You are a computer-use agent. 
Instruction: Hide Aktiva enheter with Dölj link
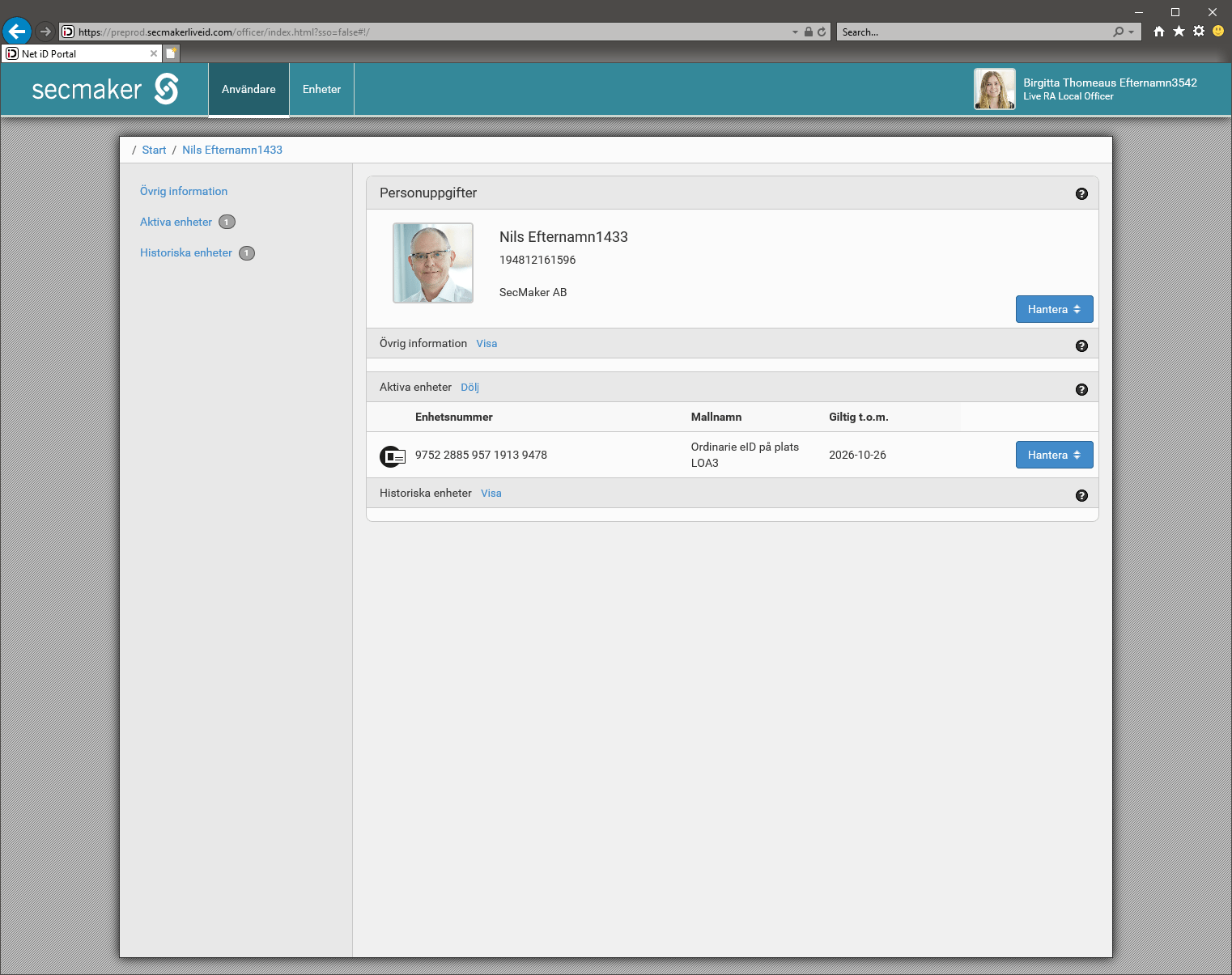pos(469,388)
